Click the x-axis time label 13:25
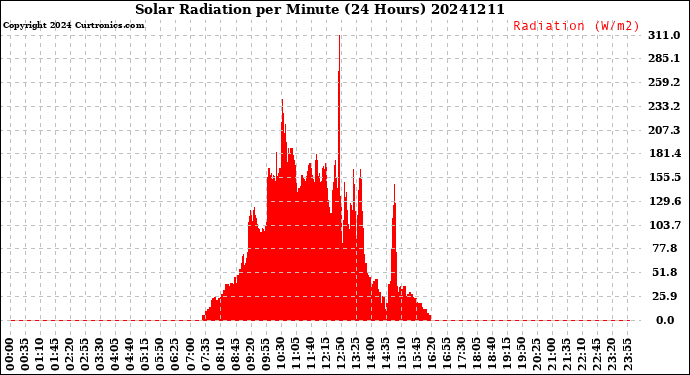 (356, 355)
